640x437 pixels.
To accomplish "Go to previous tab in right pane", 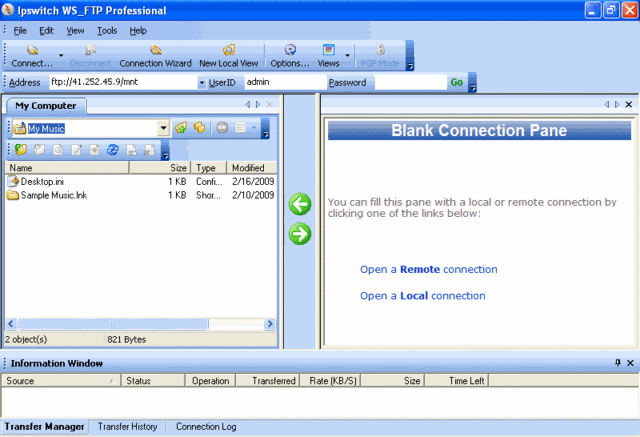I will (x=607, y=104).
